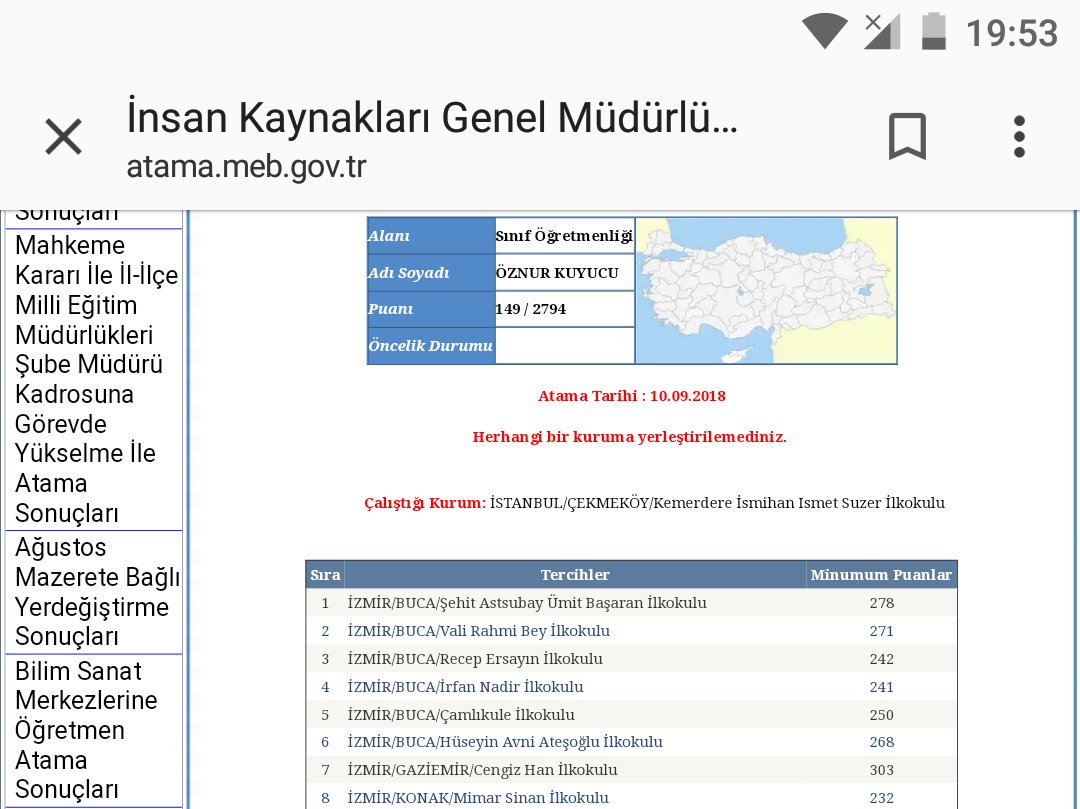Select Cengiz Han İlkokulu row
Viewport: 1080px width, 809px height.
632,770
